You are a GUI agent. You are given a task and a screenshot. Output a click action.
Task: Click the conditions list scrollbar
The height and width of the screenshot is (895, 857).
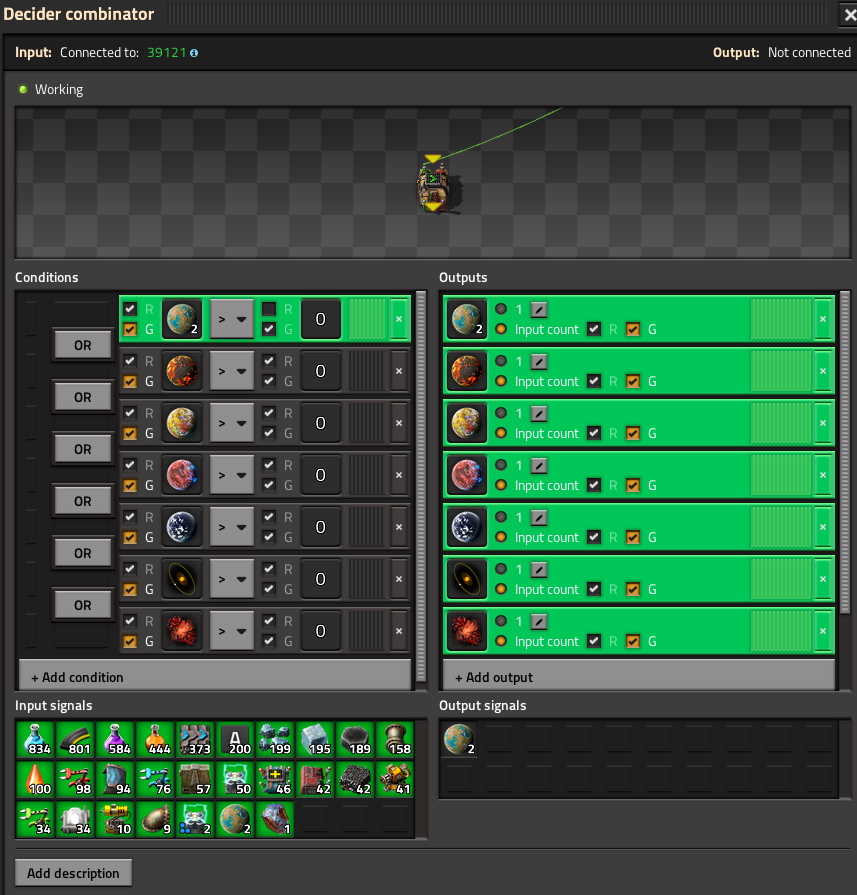(x=421, y=486)
